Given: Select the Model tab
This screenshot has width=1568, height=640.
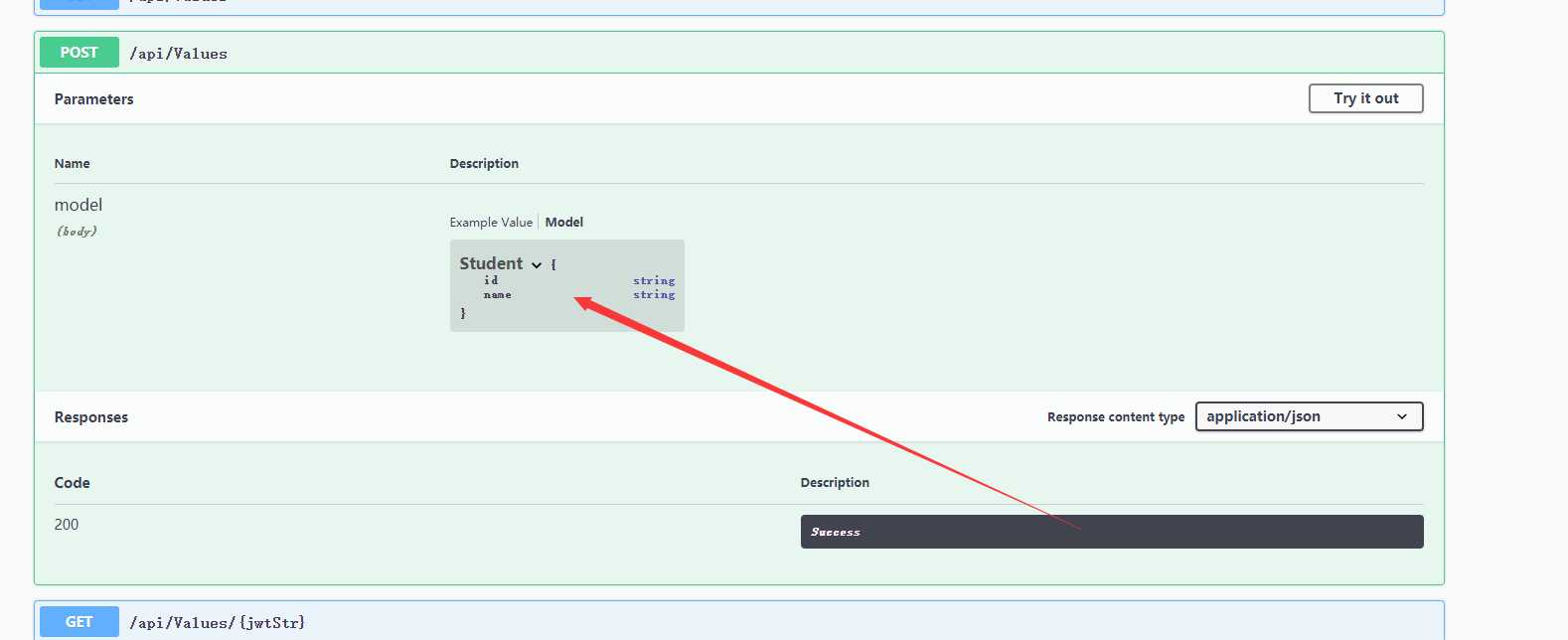Looking at the screenshot, I should [564, 223].
